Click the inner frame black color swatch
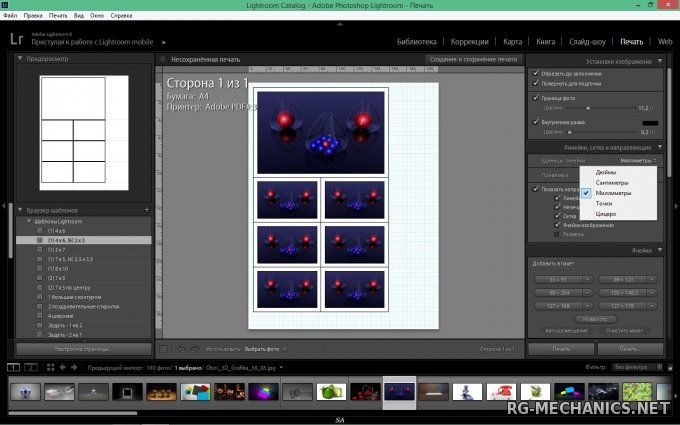Screen dimensions: 680x425 (649, 122)
